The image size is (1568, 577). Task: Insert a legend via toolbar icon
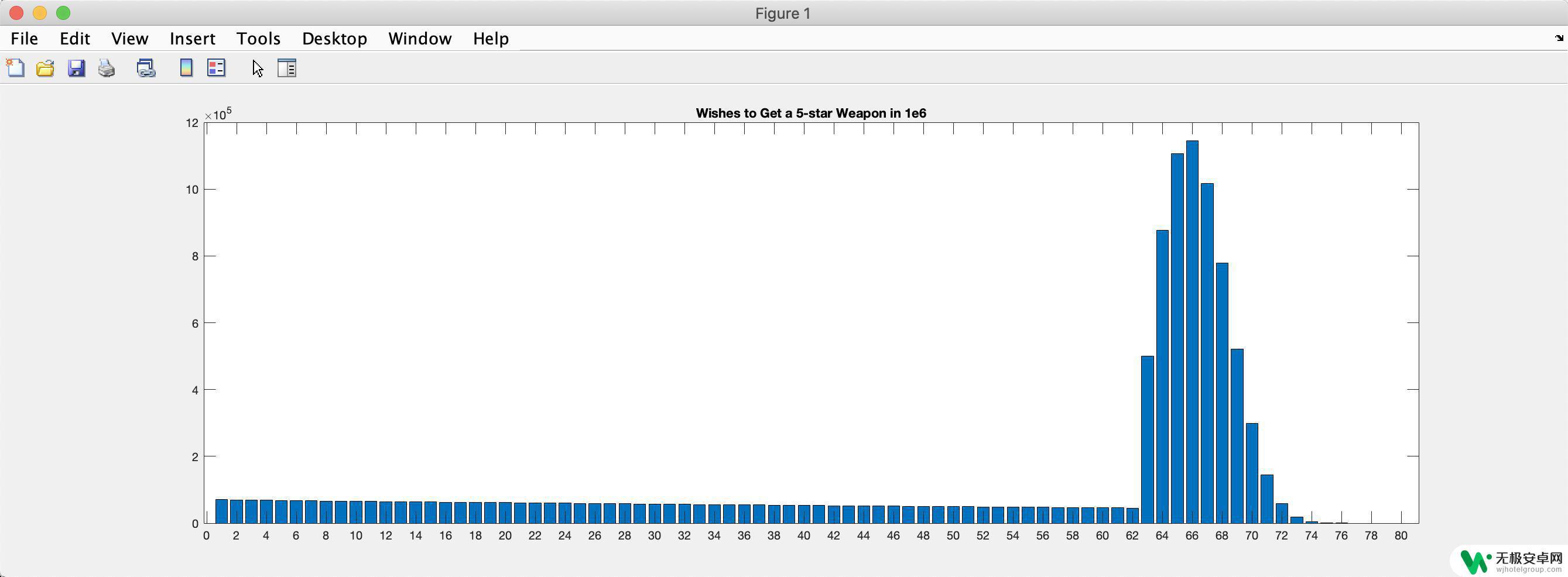216,68
